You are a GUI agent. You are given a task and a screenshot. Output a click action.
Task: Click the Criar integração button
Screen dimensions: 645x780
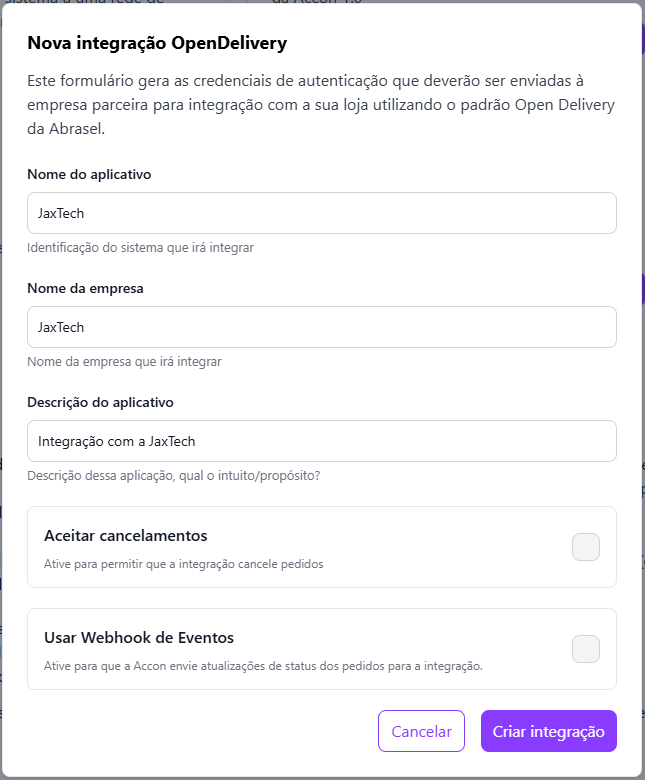coord(549,731)
